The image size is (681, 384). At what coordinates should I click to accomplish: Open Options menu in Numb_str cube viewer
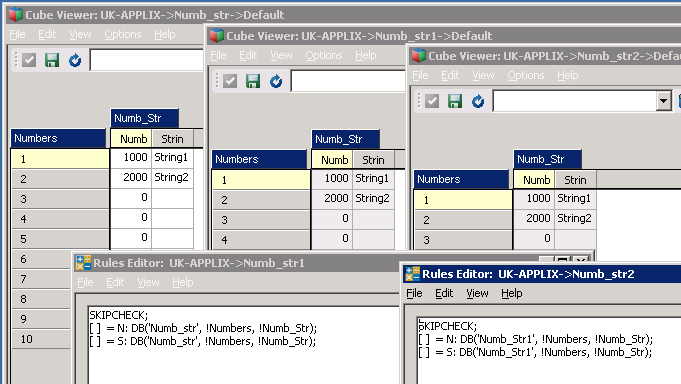tap(122, 34)
